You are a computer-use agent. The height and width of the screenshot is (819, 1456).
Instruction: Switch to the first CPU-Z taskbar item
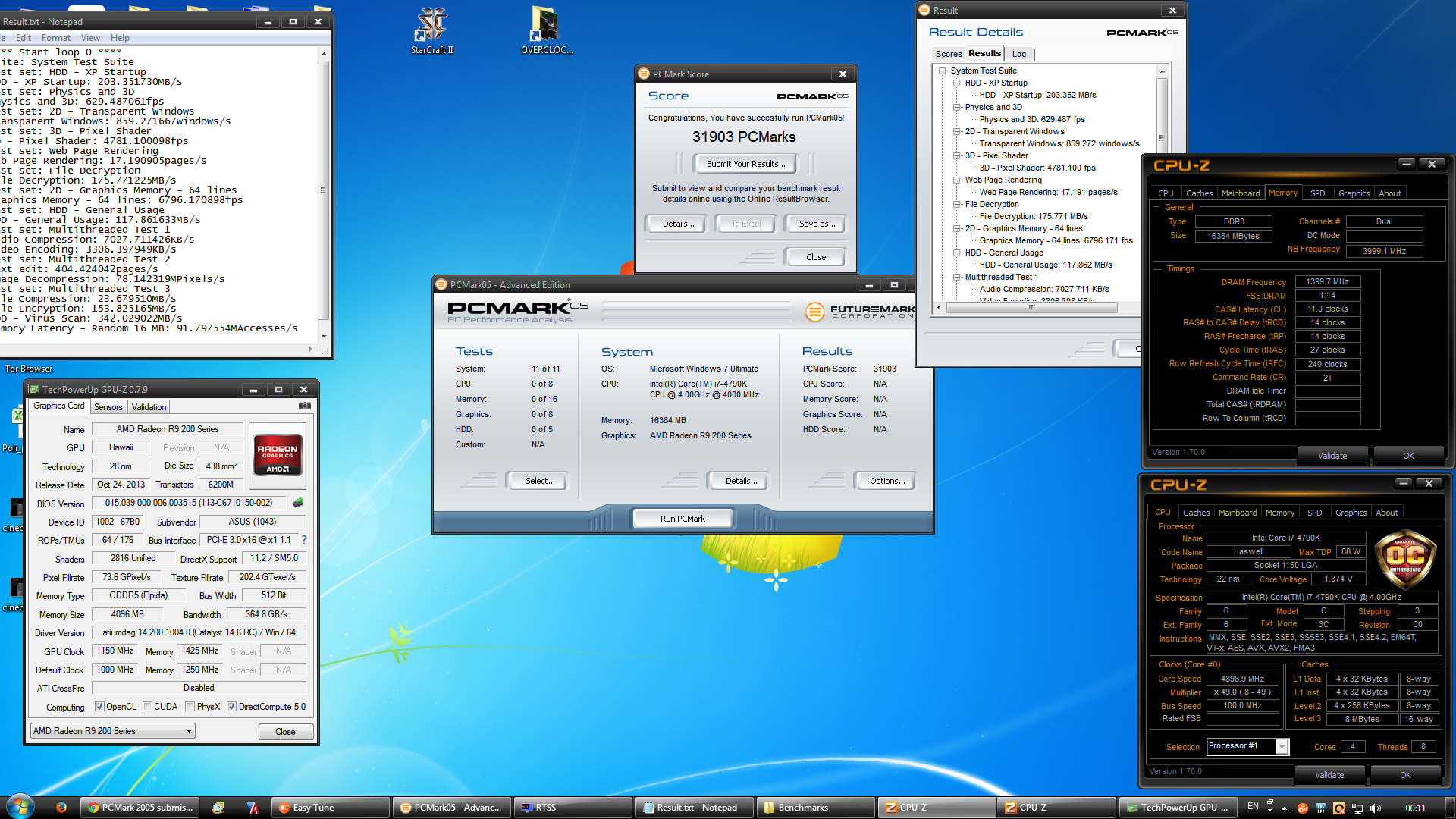(x=937, y=808)
